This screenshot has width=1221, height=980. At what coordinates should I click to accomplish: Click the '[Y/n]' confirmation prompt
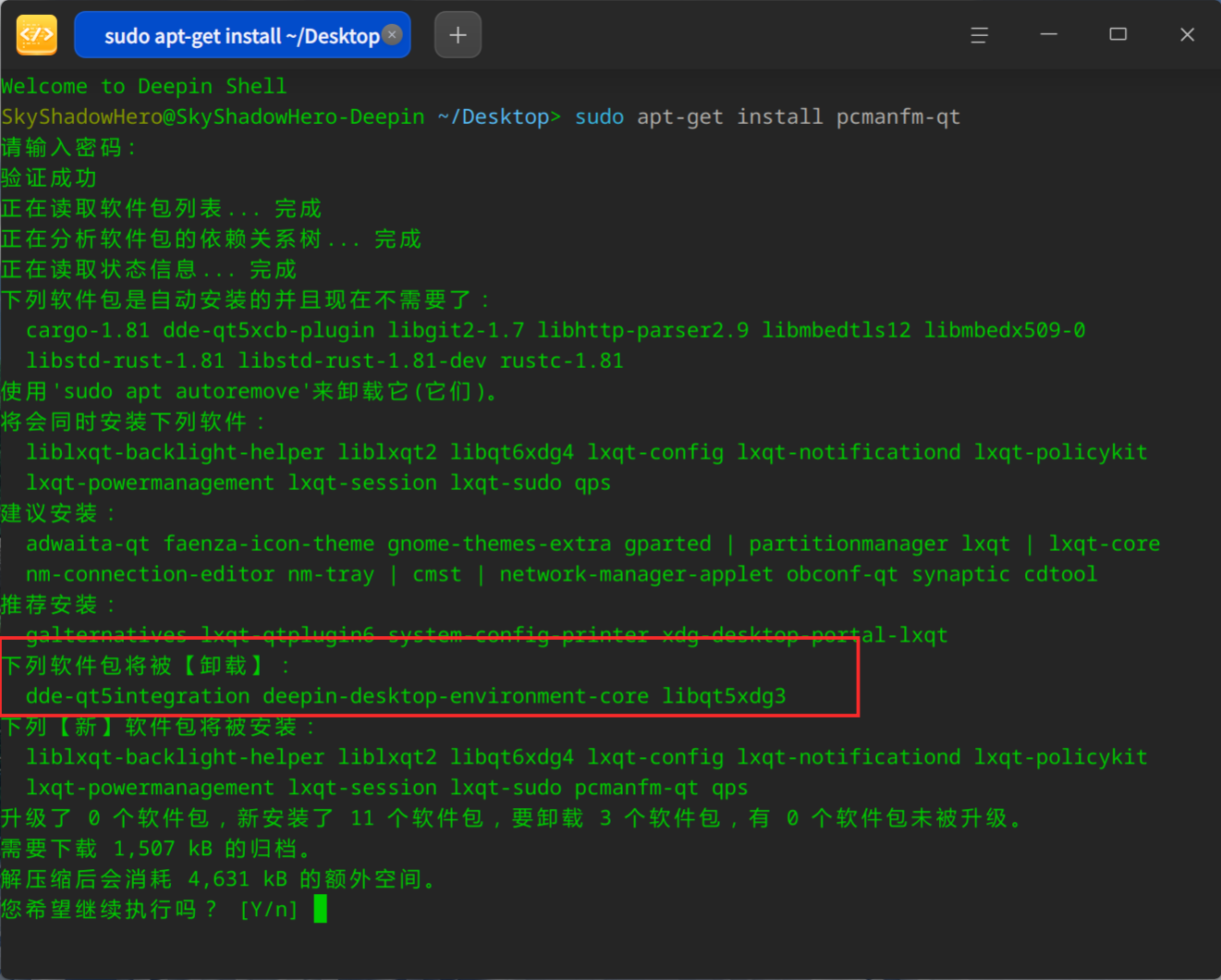coord(269,910)
